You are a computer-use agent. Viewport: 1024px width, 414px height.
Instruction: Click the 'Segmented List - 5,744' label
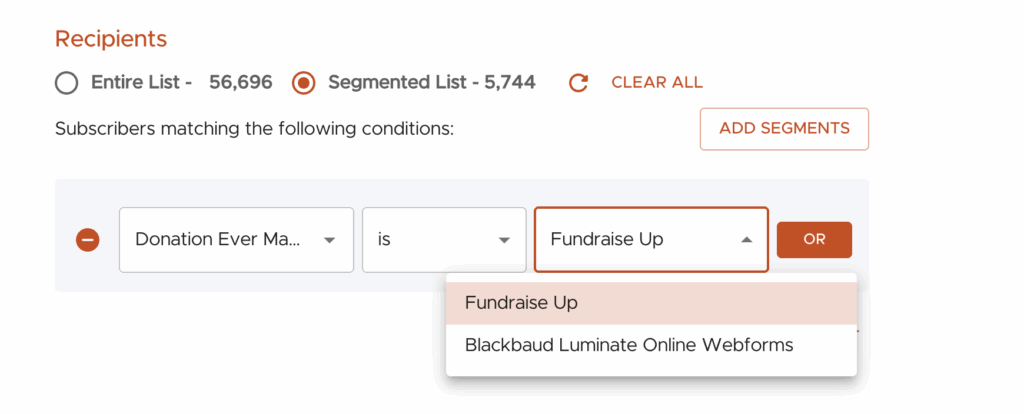coord(431,83)
